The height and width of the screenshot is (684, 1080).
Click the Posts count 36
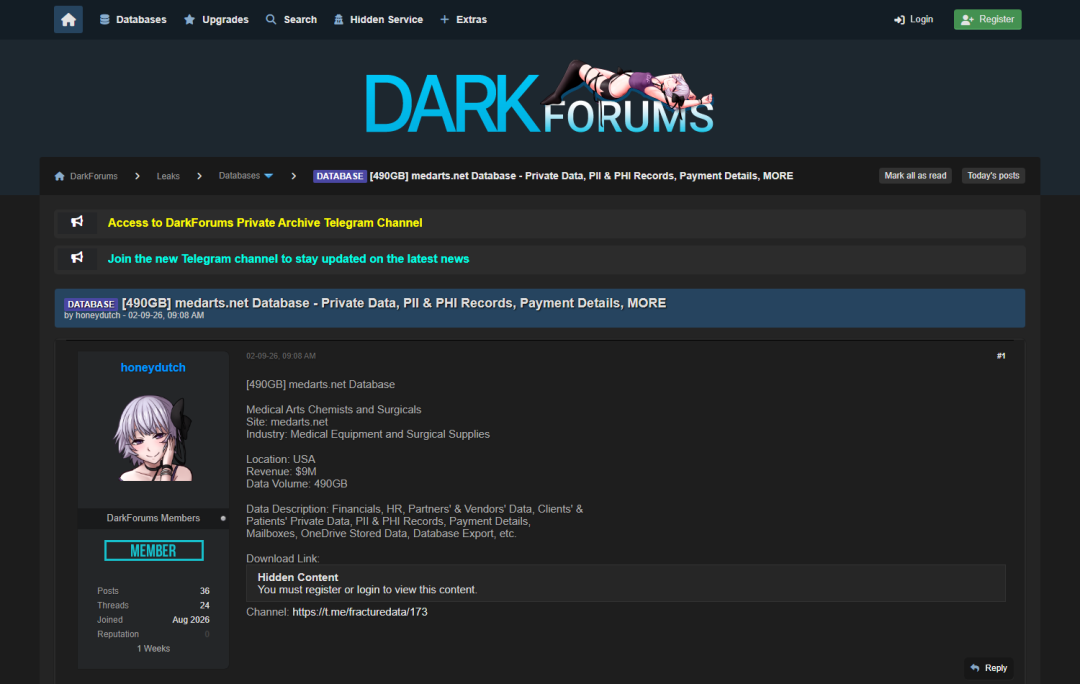pyautogui.click(x=205, y=591)
